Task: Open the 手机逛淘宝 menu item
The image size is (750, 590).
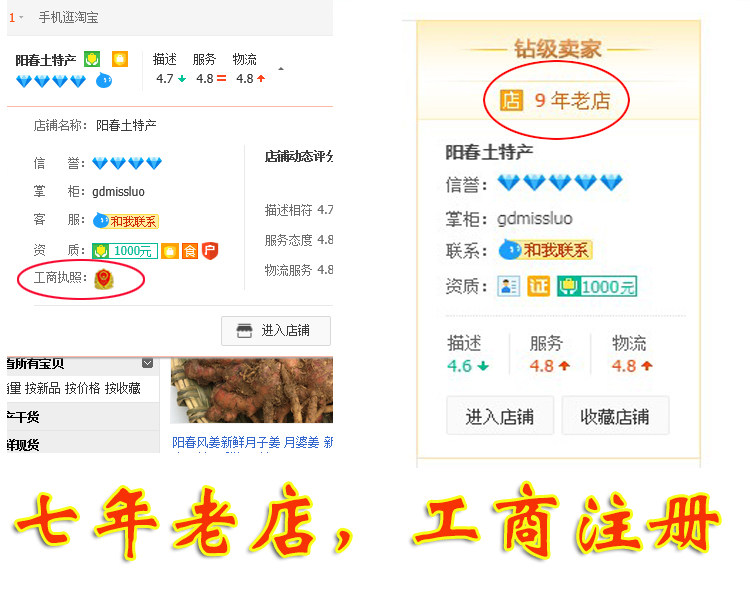Action: 68,18
